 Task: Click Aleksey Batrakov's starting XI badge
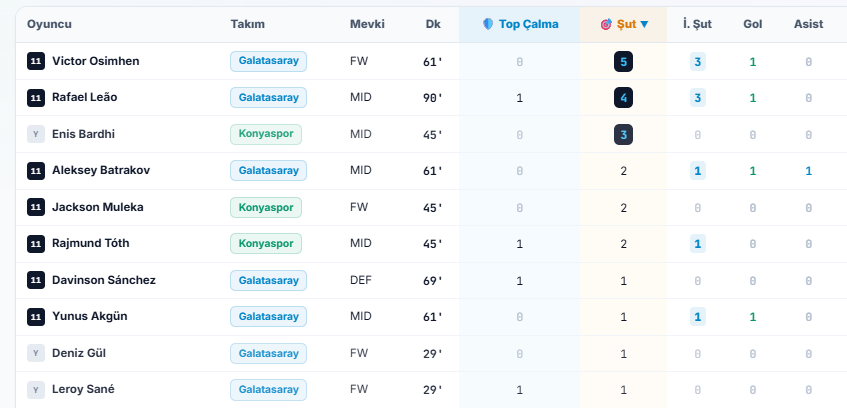(36, 171)
